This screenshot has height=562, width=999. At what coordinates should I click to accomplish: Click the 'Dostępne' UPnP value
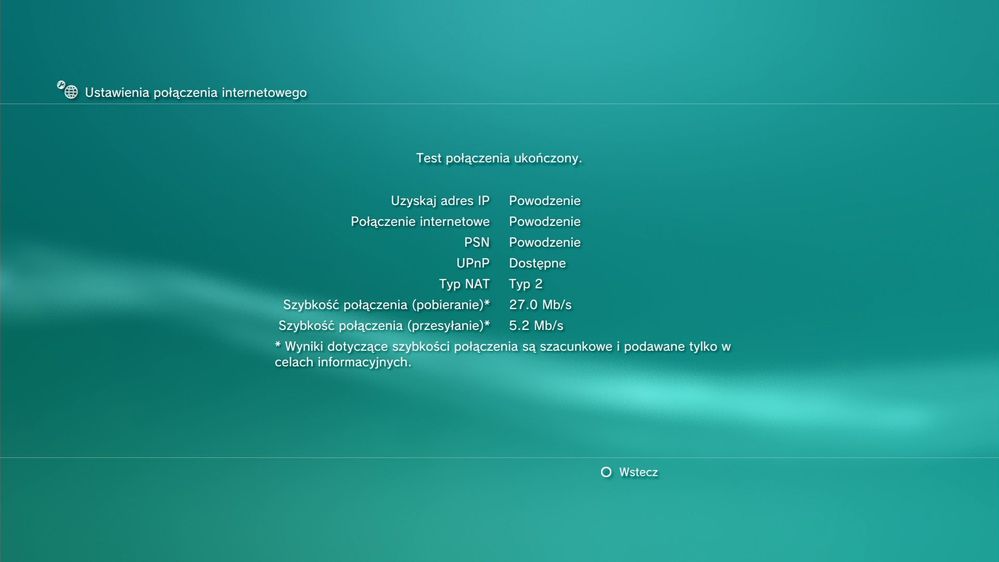click(x=537, y=264)
